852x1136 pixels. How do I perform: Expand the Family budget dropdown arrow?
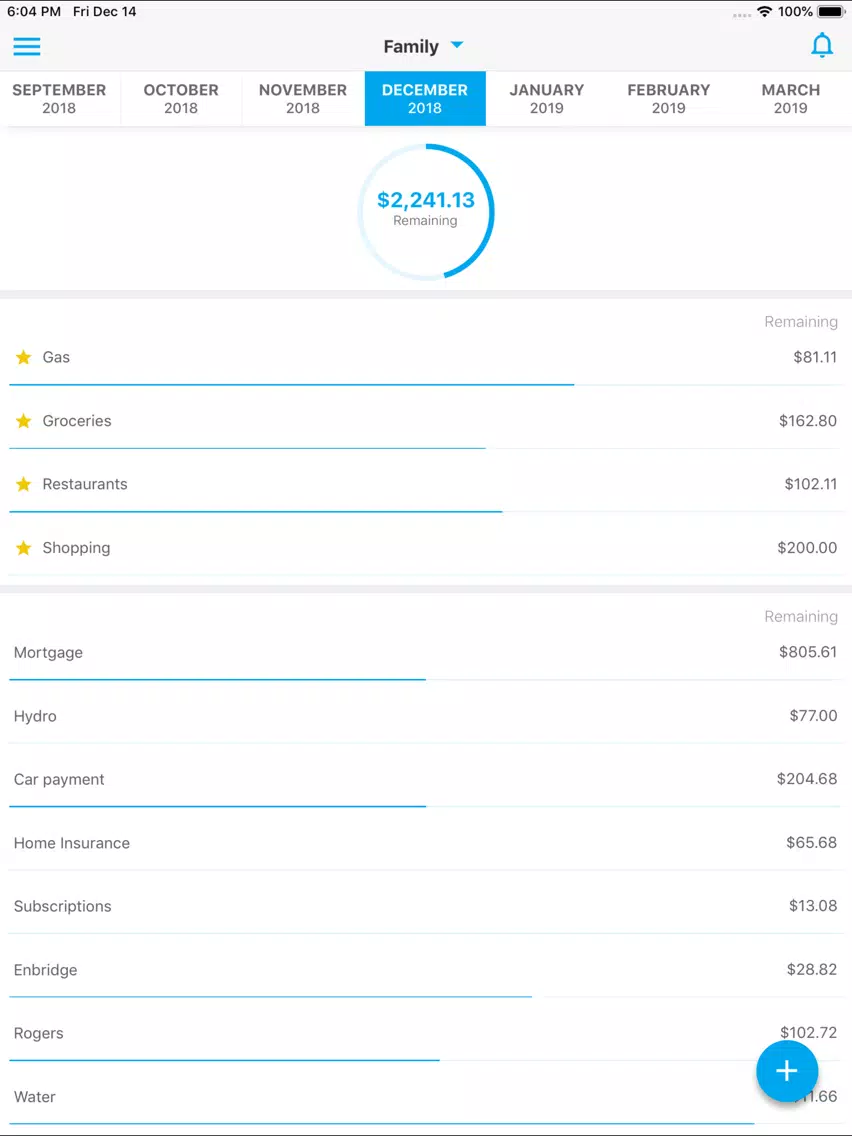[457, 46]
